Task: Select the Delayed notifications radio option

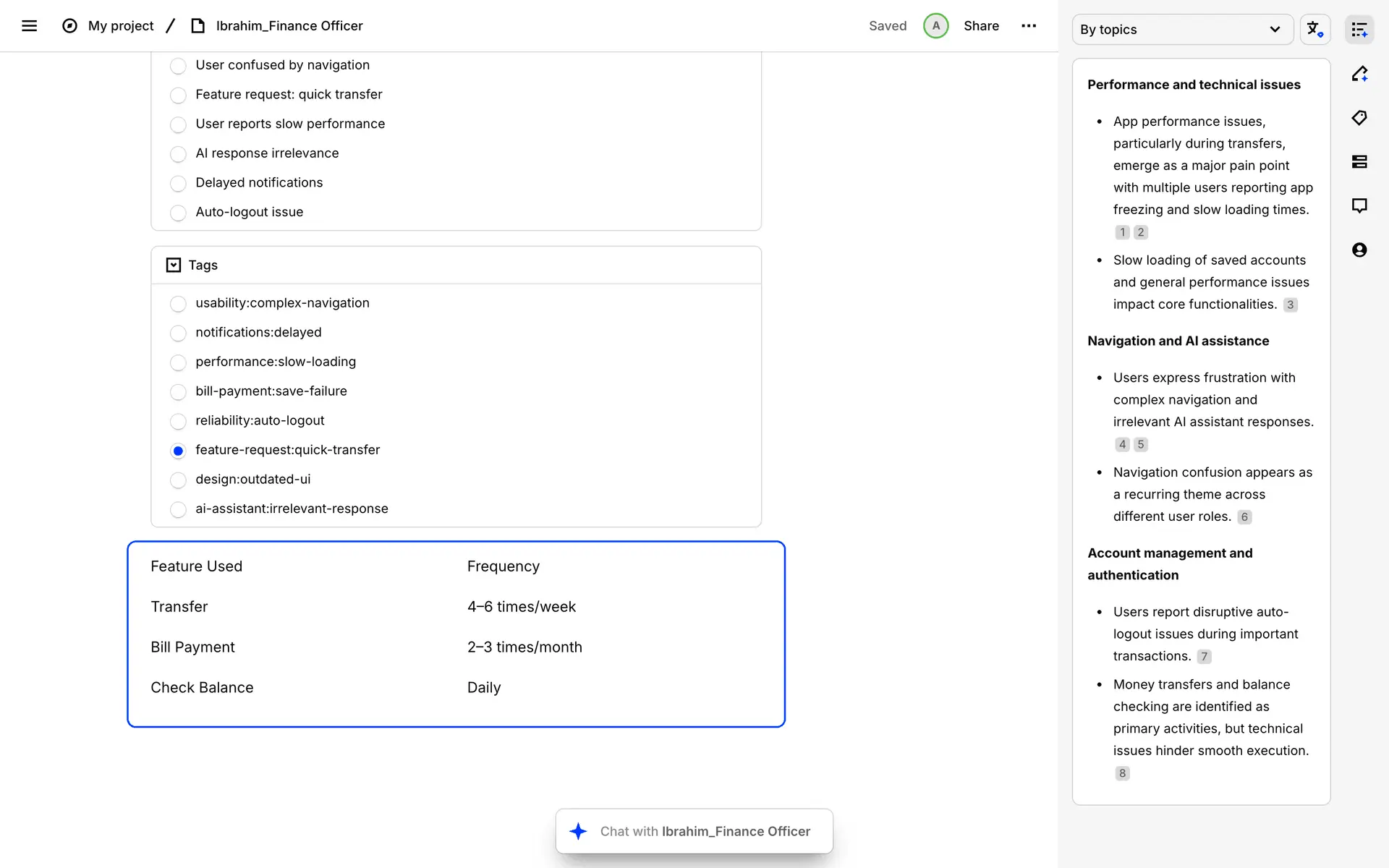Action: coord(178,184)
